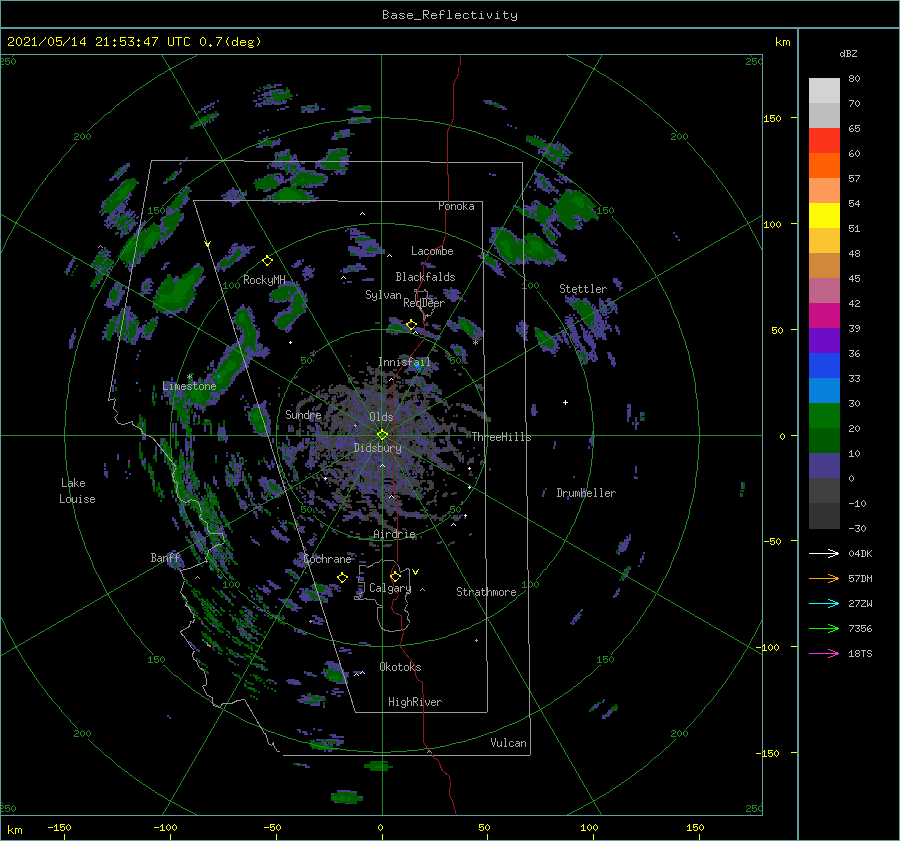Click the Limestone label

pos(189,386)
